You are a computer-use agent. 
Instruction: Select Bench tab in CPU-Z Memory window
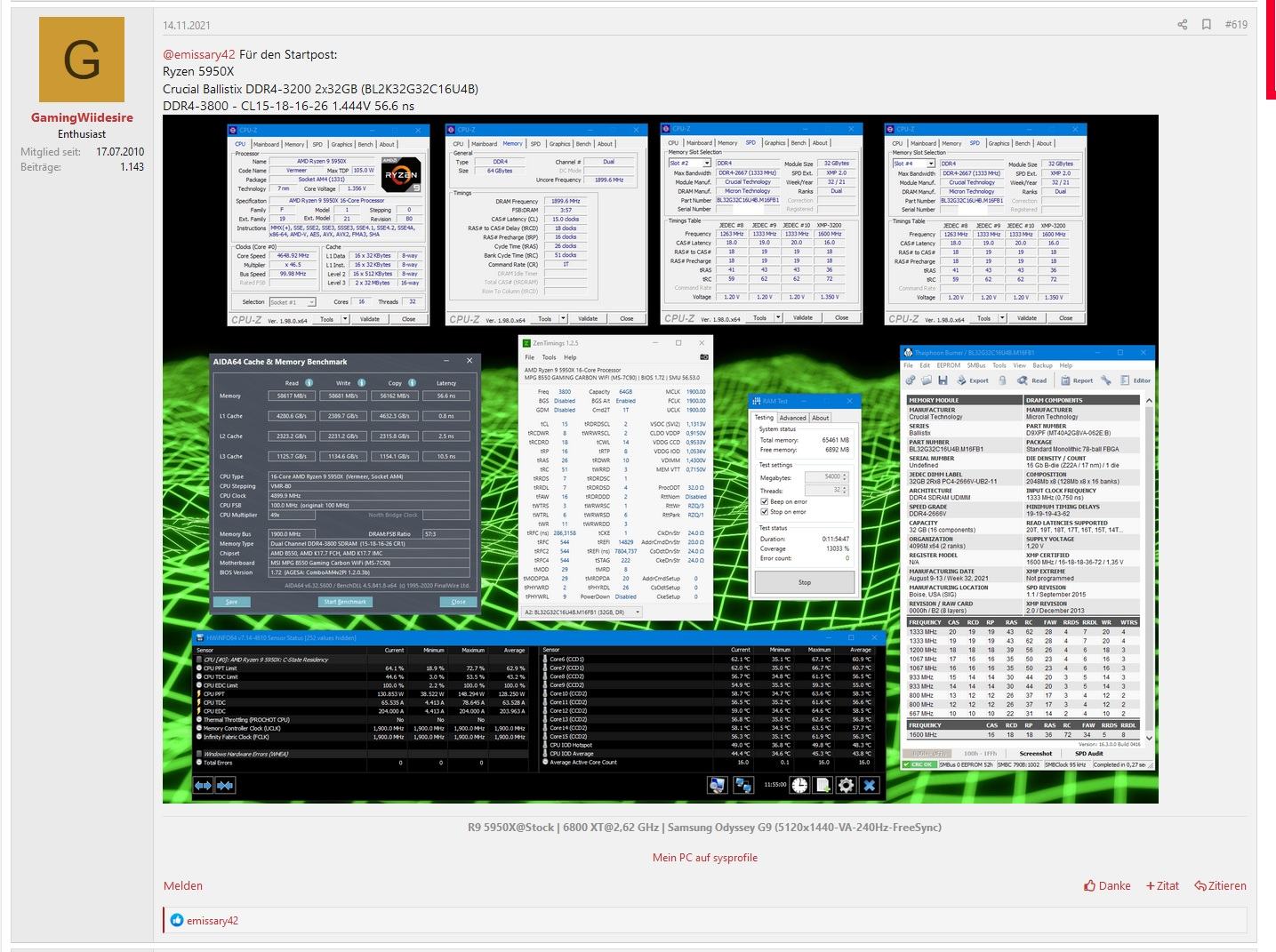coord(583,144)
